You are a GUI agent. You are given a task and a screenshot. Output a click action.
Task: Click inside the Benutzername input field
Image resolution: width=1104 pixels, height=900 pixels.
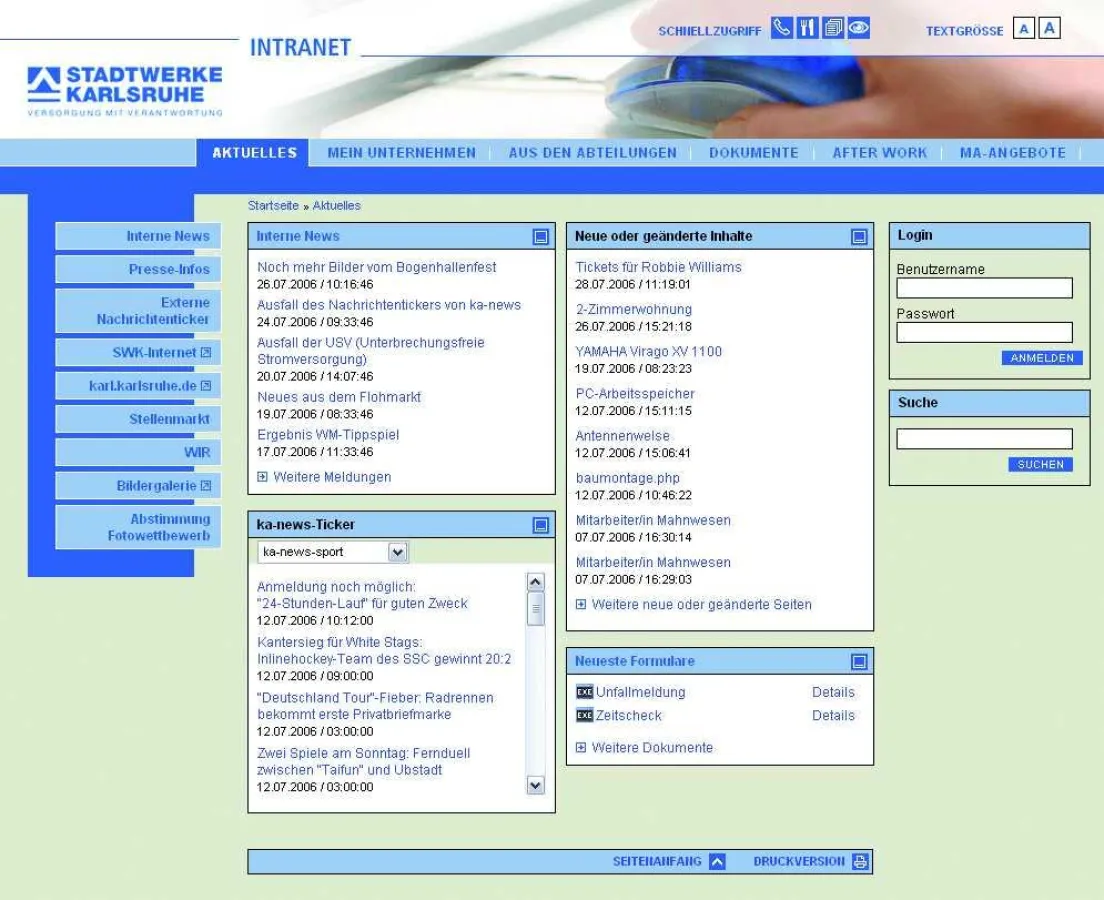(984, 288)
